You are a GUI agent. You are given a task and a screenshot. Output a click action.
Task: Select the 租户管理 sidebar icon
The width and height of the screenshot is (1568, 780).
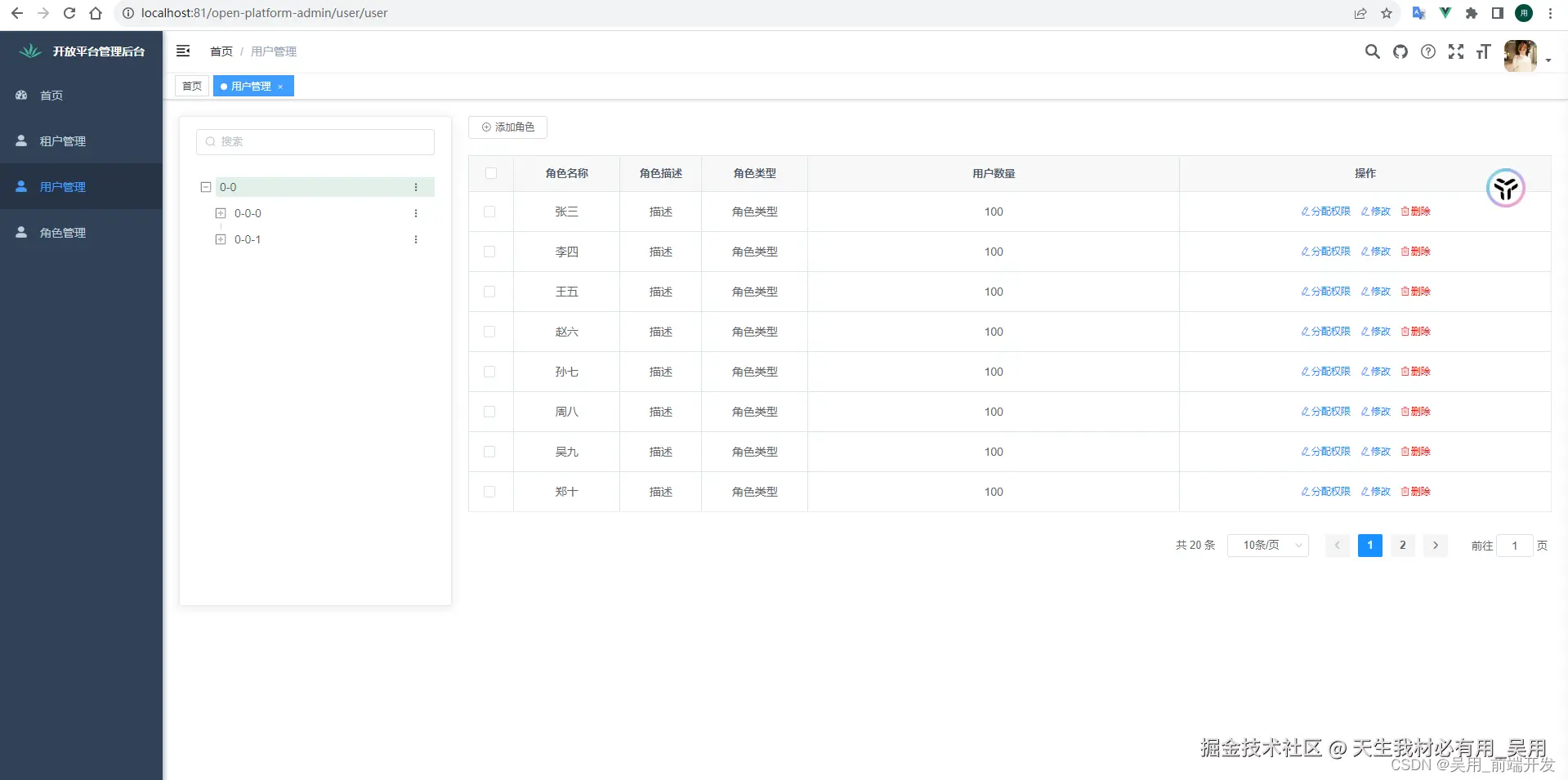[21, 140]
